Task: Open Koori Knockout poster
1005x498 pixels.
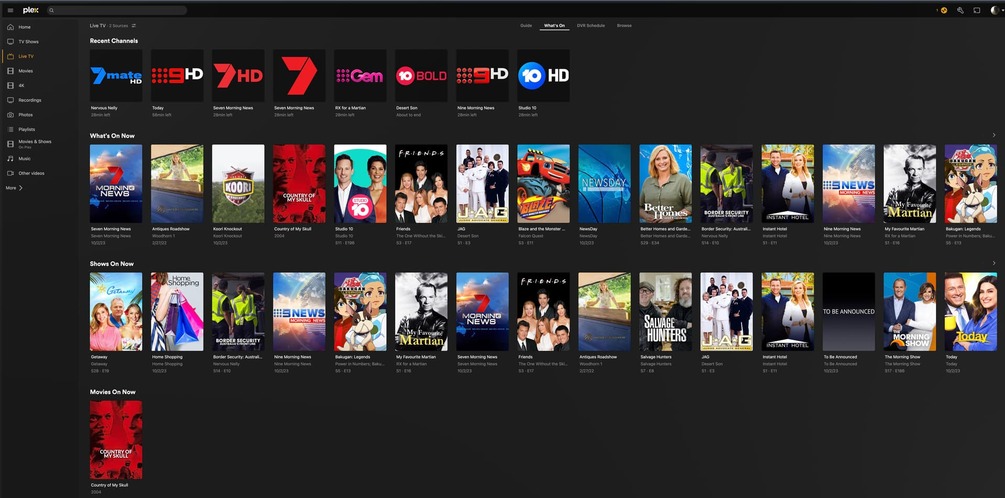Action: tap(238, 183)
